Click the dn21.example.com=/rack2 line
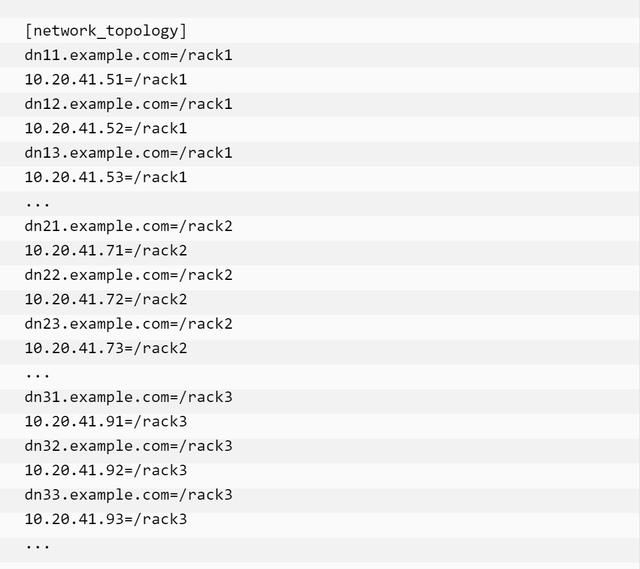This screenshot has width=640, height=569. click(x=129, y=226)
